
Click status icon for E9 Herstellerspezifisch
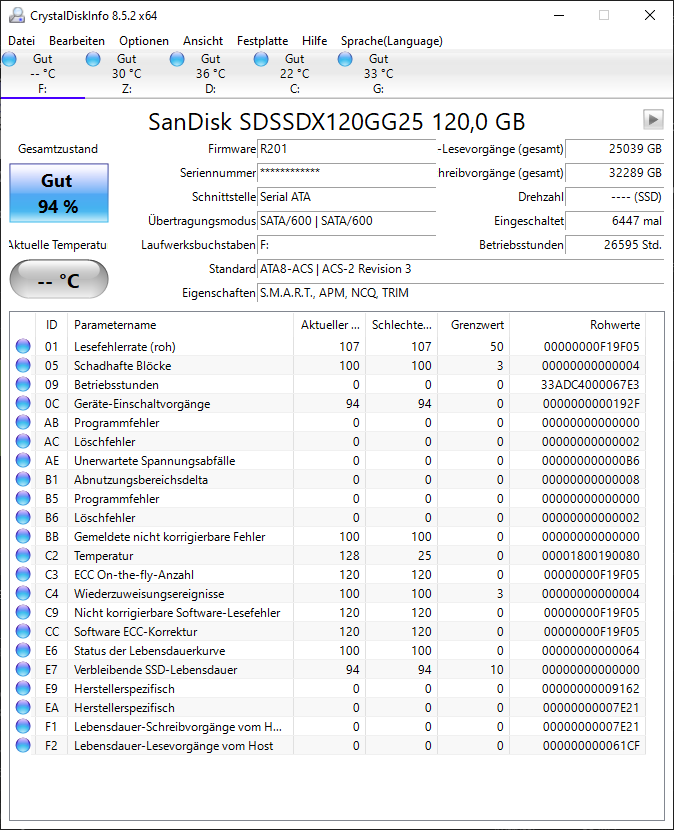point(23,689)
